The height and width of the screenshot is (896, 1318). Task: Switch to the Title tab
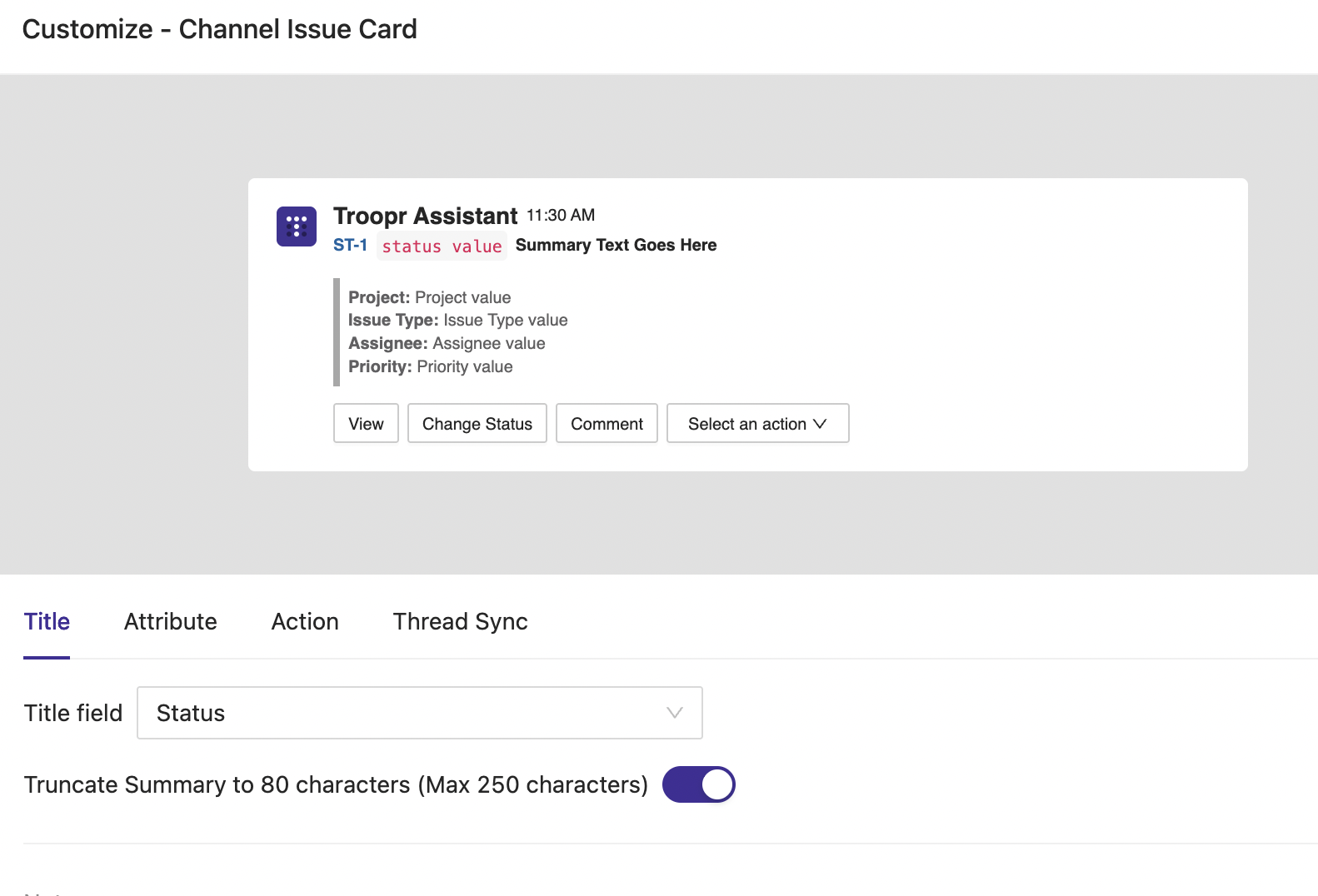pos(47,621)
